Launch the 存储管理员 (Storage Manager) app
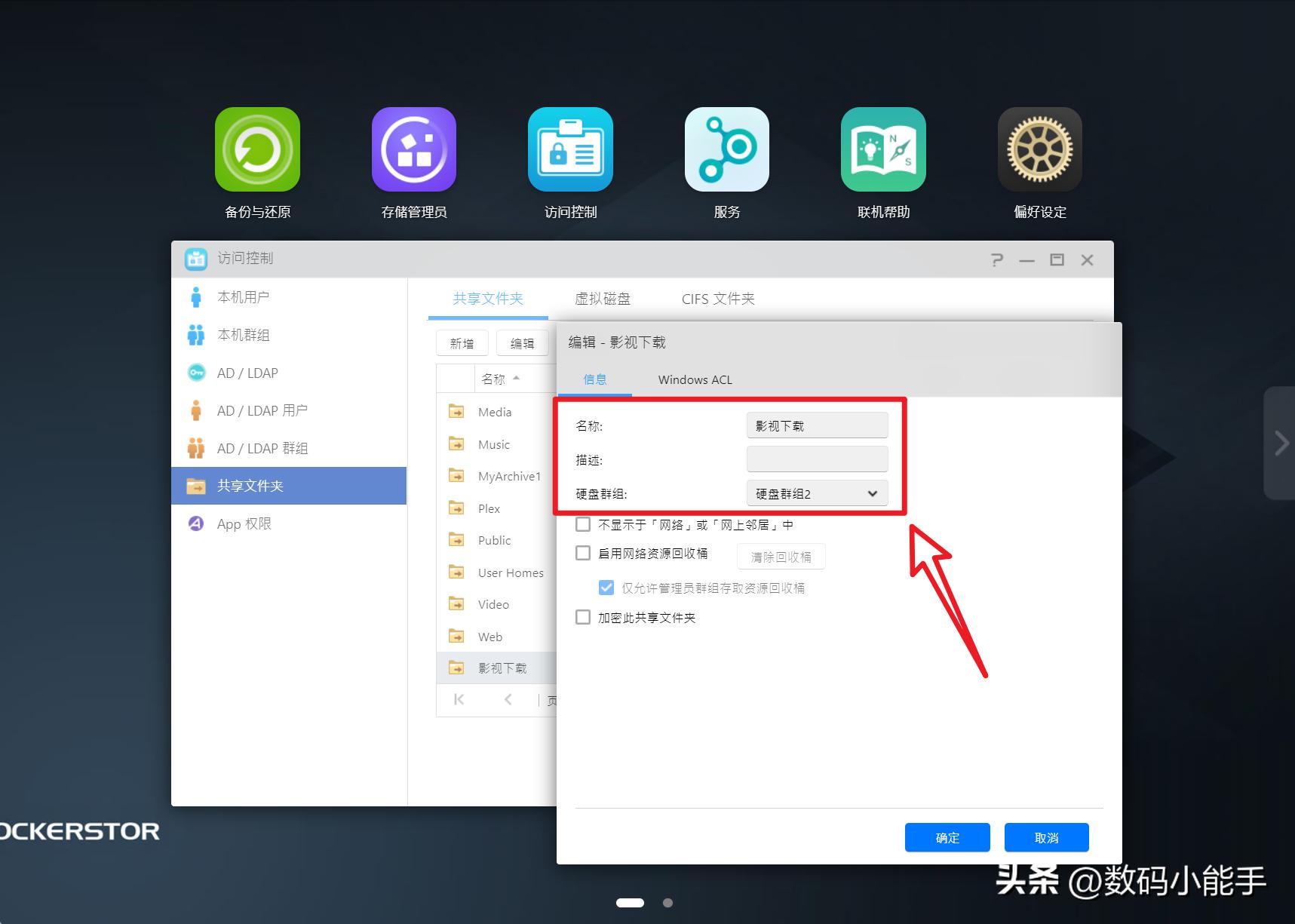1295x924 pixels. (413, 149)
